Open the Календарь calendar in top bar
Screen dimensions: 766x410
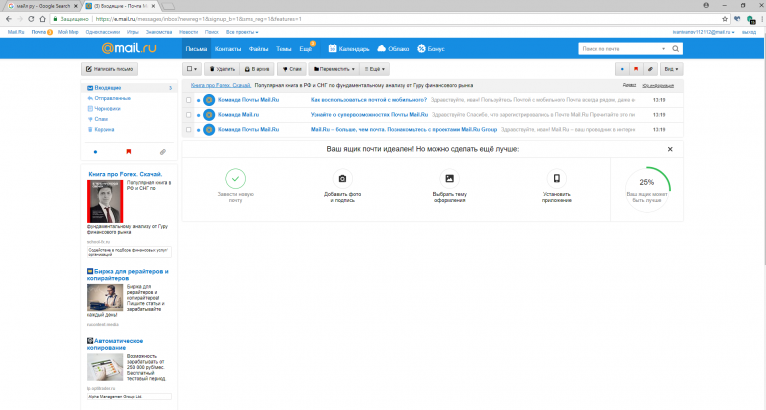350,48
